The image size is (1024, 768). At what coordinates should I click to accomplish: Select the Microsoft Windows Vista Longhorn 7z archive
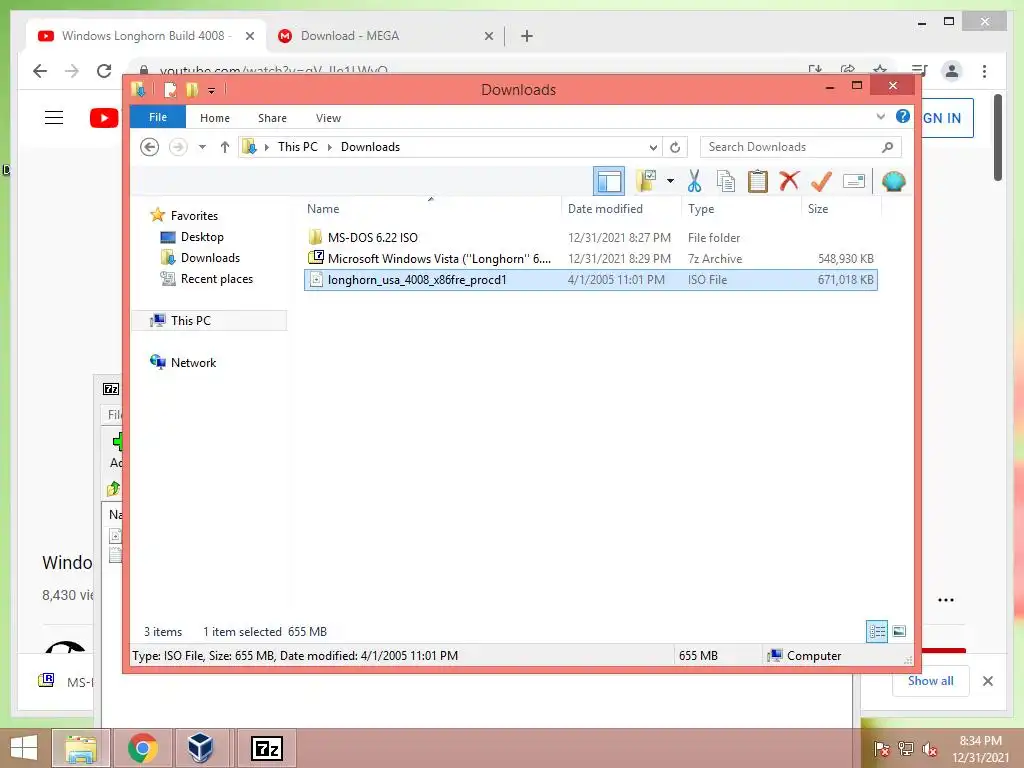[590, 259]
